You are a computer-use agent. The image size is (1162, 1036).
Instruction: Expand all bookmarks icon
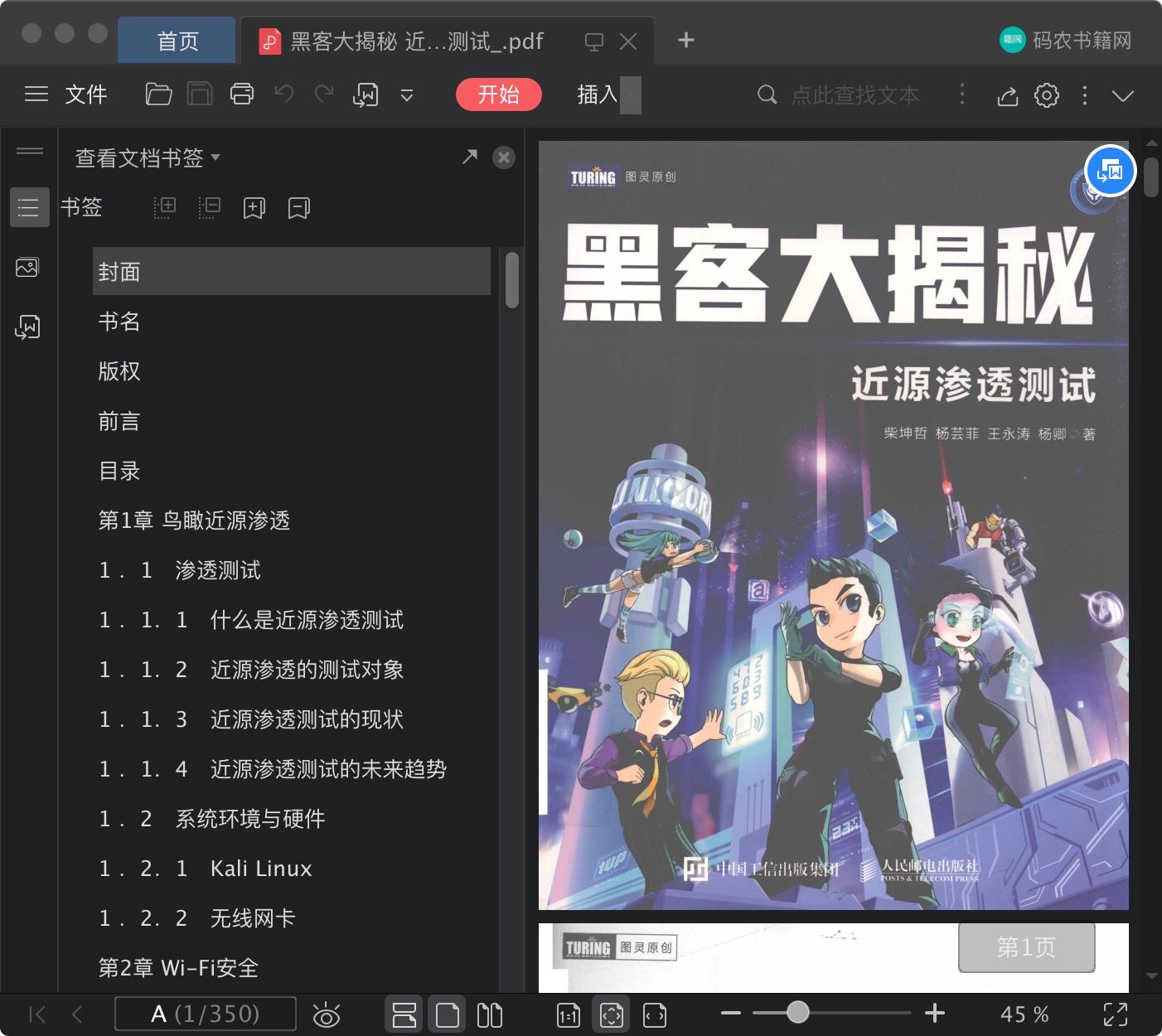click(165, 207)
